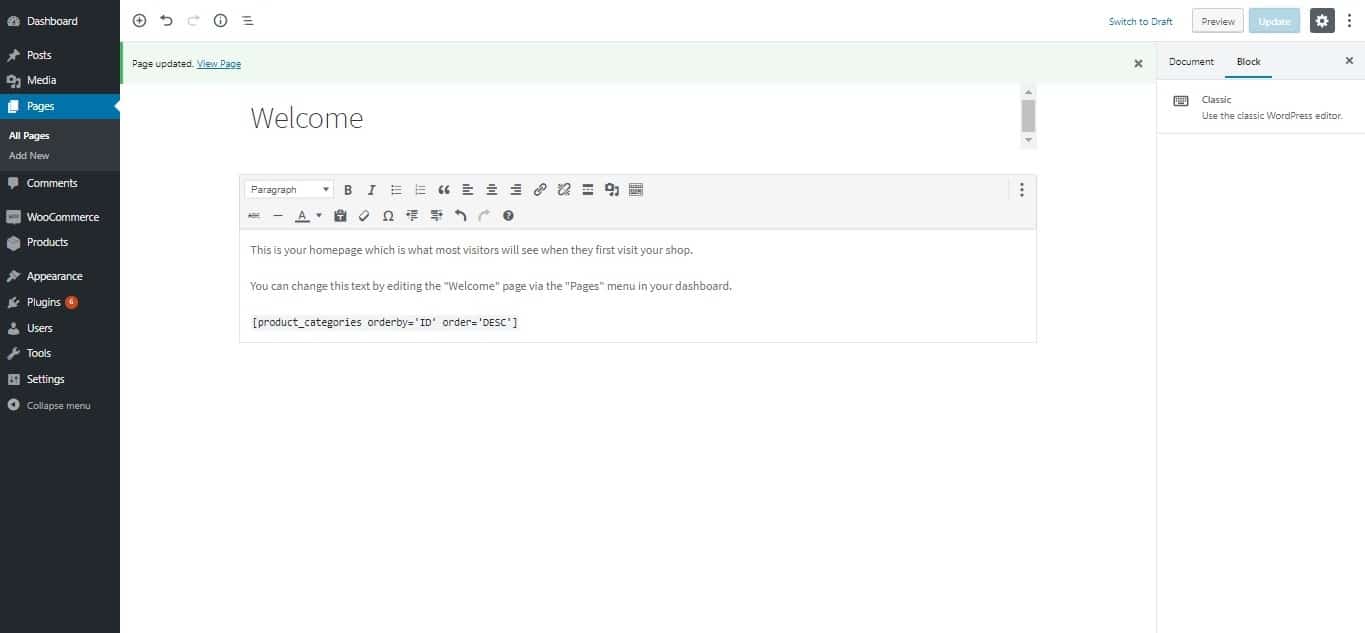
Task: Clear formatting using the eraser icon
Action: [x=363, y=215]
